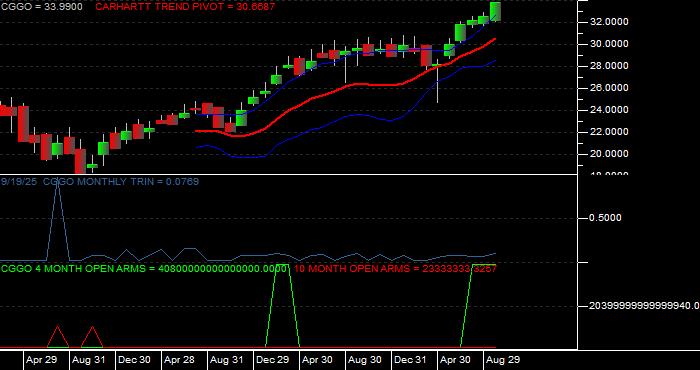Select the 20.0000 price axis label

click(609, 154)
